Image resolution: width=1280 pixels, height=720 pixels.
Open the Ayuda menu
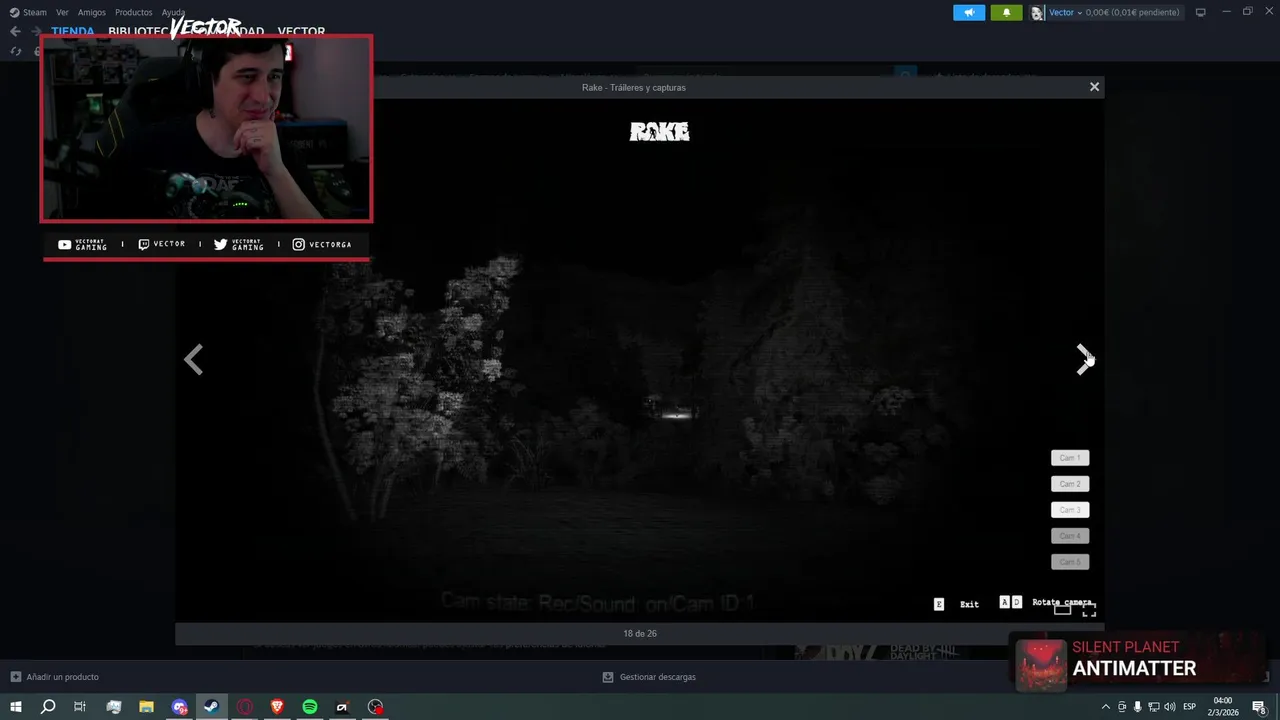point(174,12)
